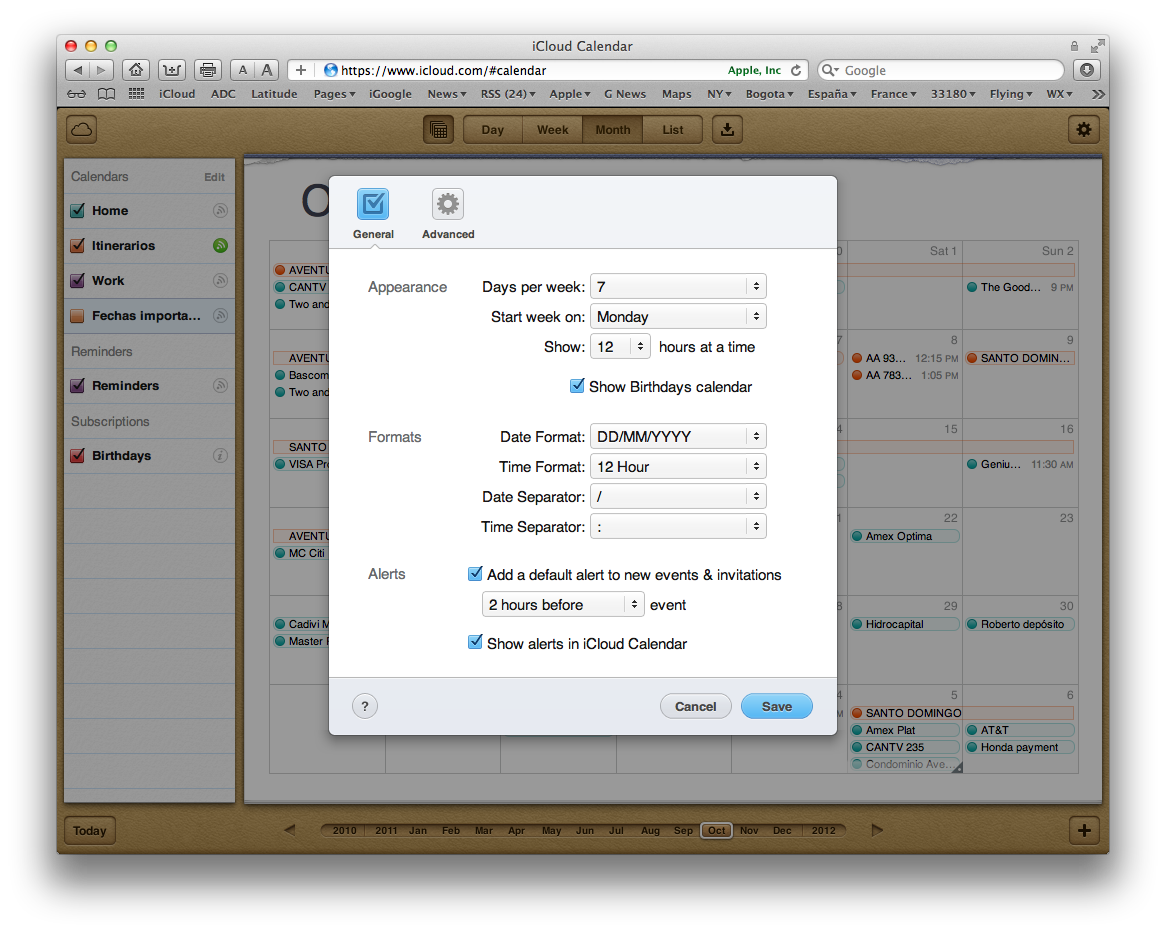This screenshot has width=1166, height=933.
Task: Switch to List view
Action: [x=673, y=129]
